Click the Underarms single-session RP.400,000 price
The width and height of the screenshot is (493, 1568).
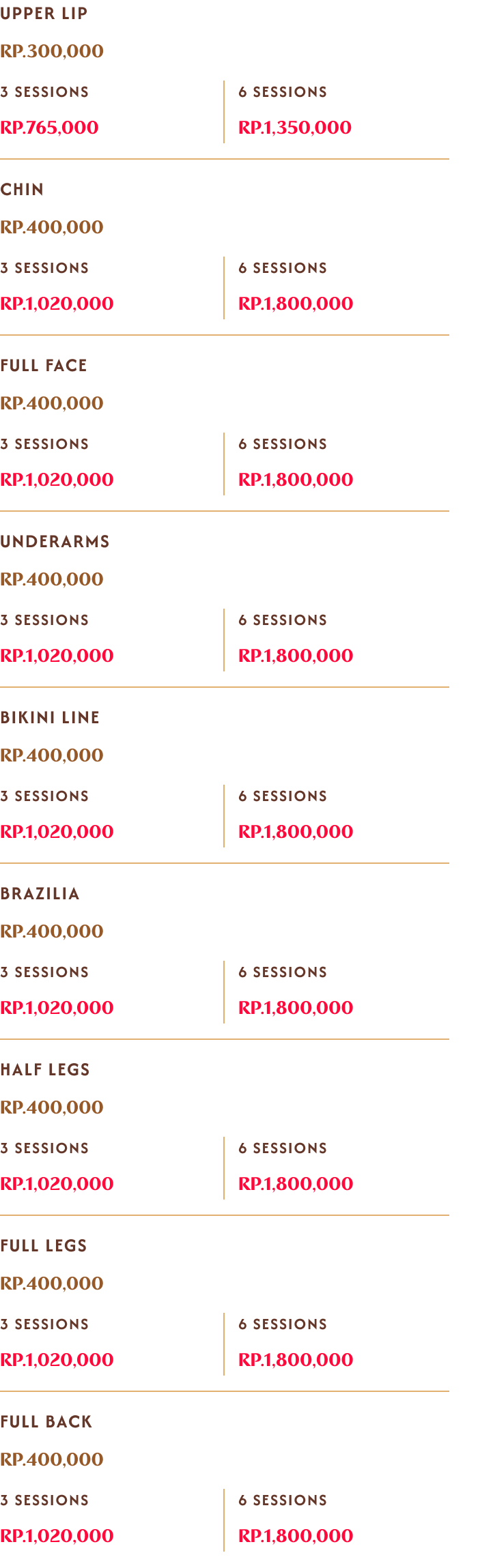pos(52,579)
